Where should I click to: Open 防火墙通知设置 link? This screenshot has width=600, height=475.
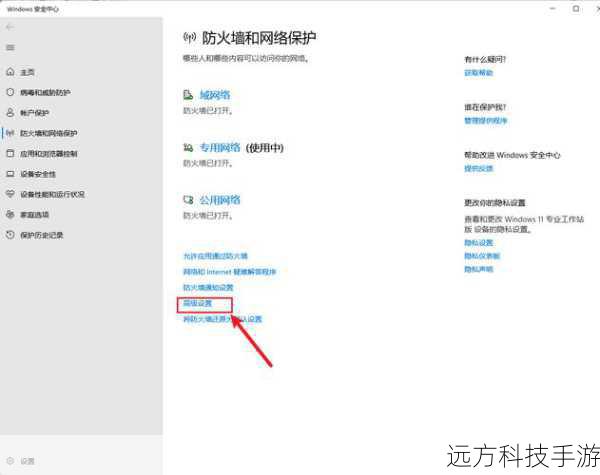click(x=208, y=287)
